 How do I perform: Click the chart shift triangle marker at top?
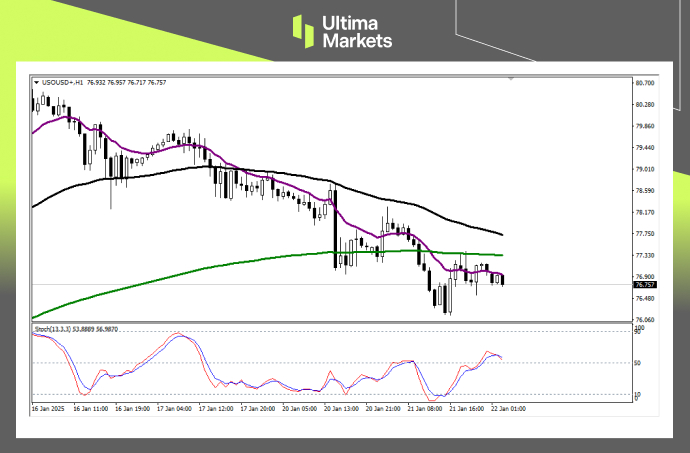[x=512, y=76]
